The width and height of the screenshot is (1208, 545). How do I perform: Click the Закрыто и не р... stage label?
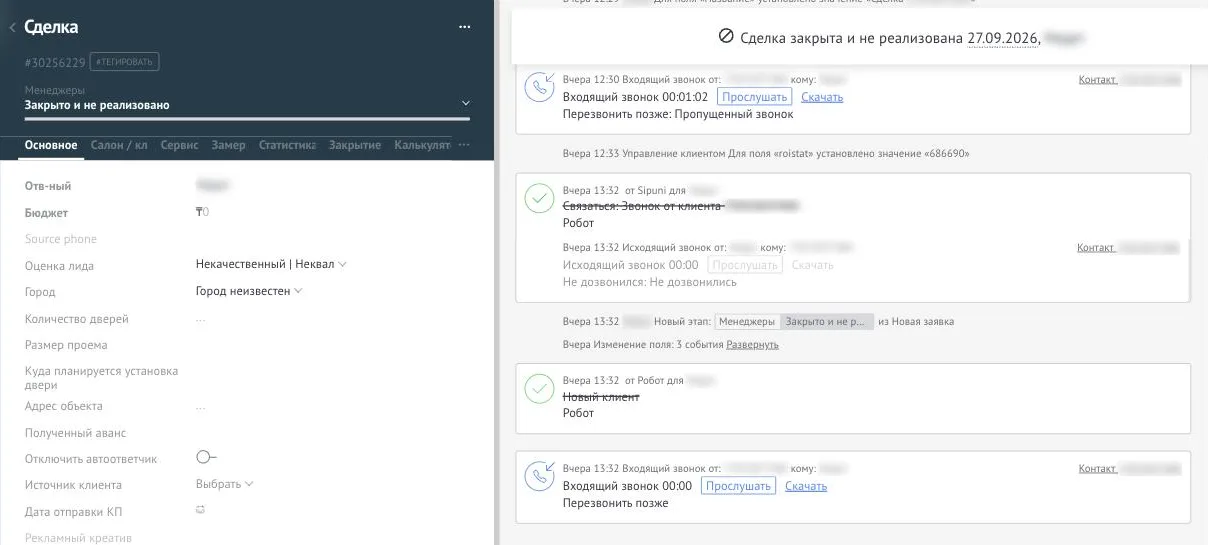pos(827,322)
